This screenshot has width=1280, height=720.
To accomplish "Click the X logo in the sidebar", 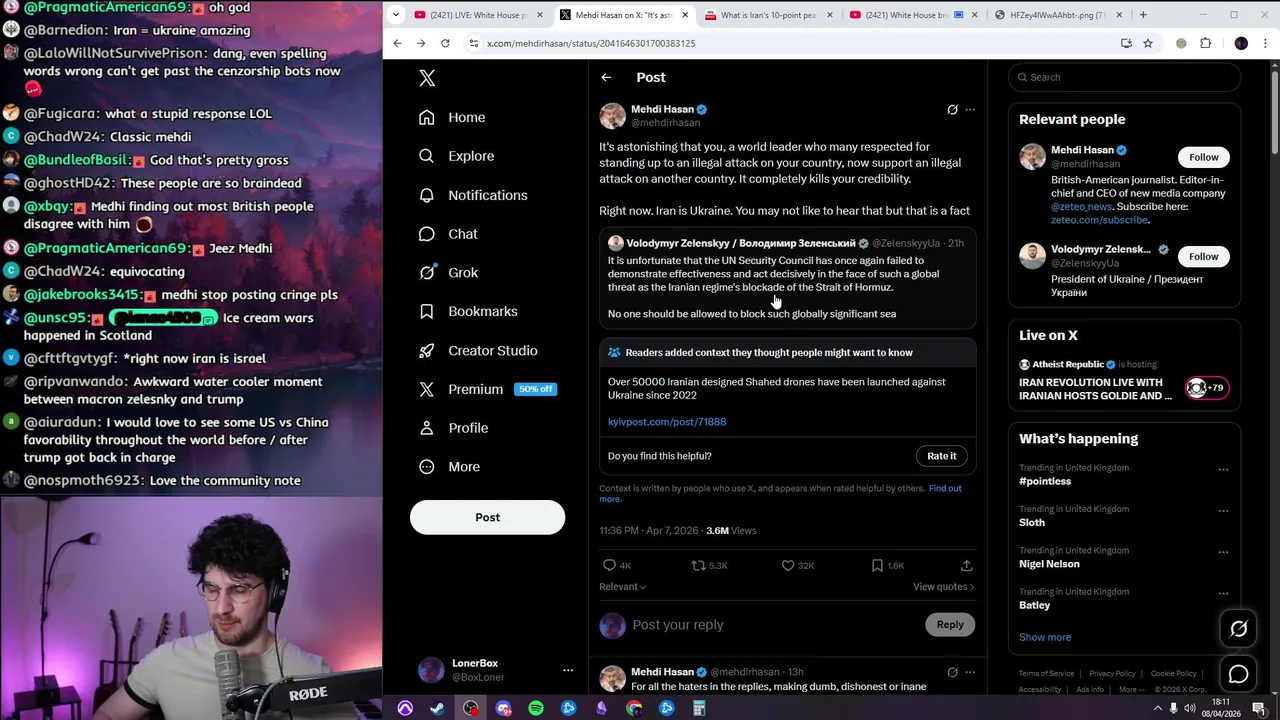I will click(427, 78).
